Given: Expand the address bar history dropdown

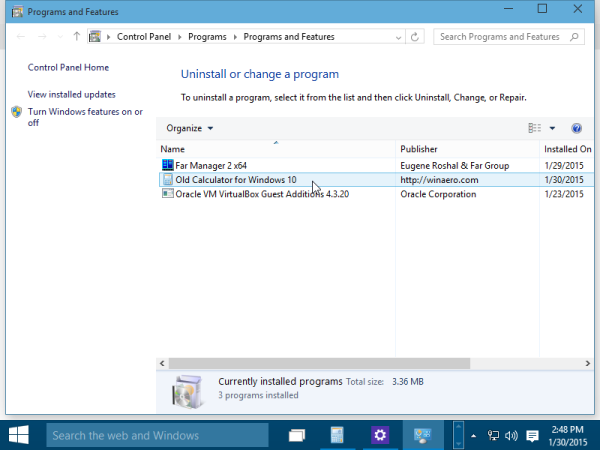Looking at the screenshot, I should click(x=398, y=37).
